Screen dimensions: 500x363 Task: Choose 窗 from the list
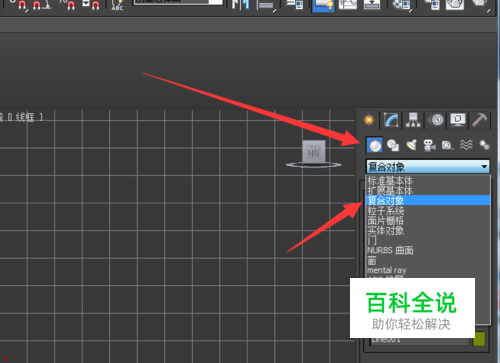[428, 260]
